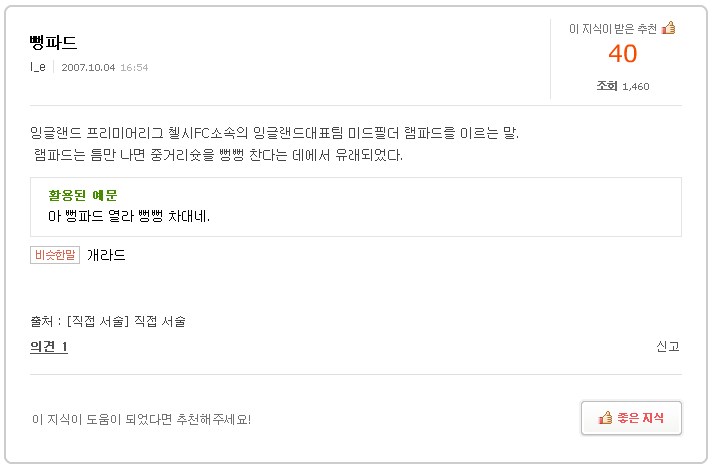Click the 이 지식이 받은 추천 label
The image size is (713, 467).
coord(612,29)
